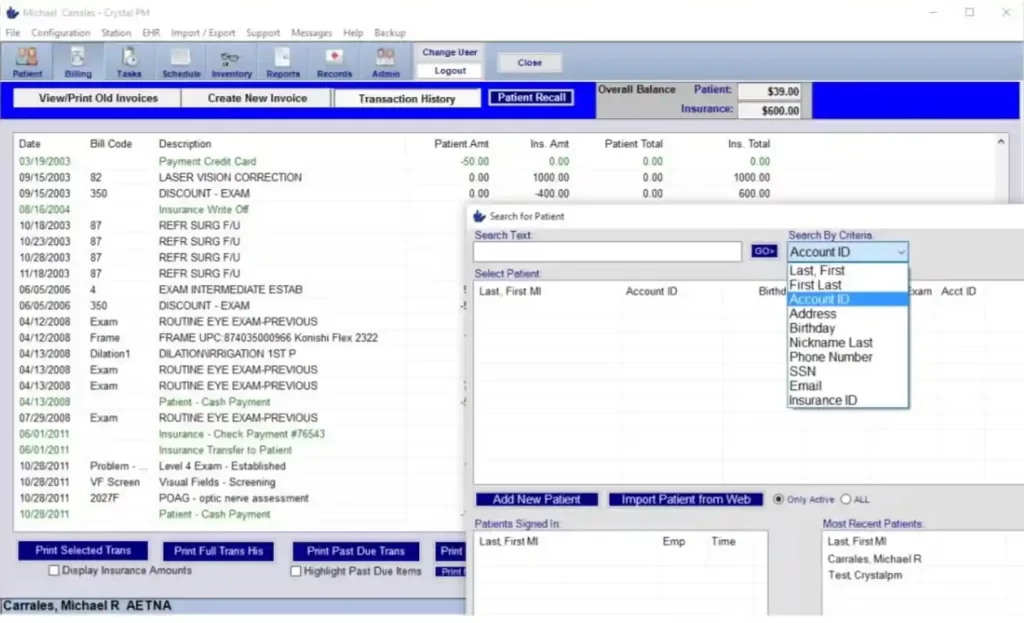1024x623 pixels.
Task: Open the Tasks module icon
Action: click(129, 62)
